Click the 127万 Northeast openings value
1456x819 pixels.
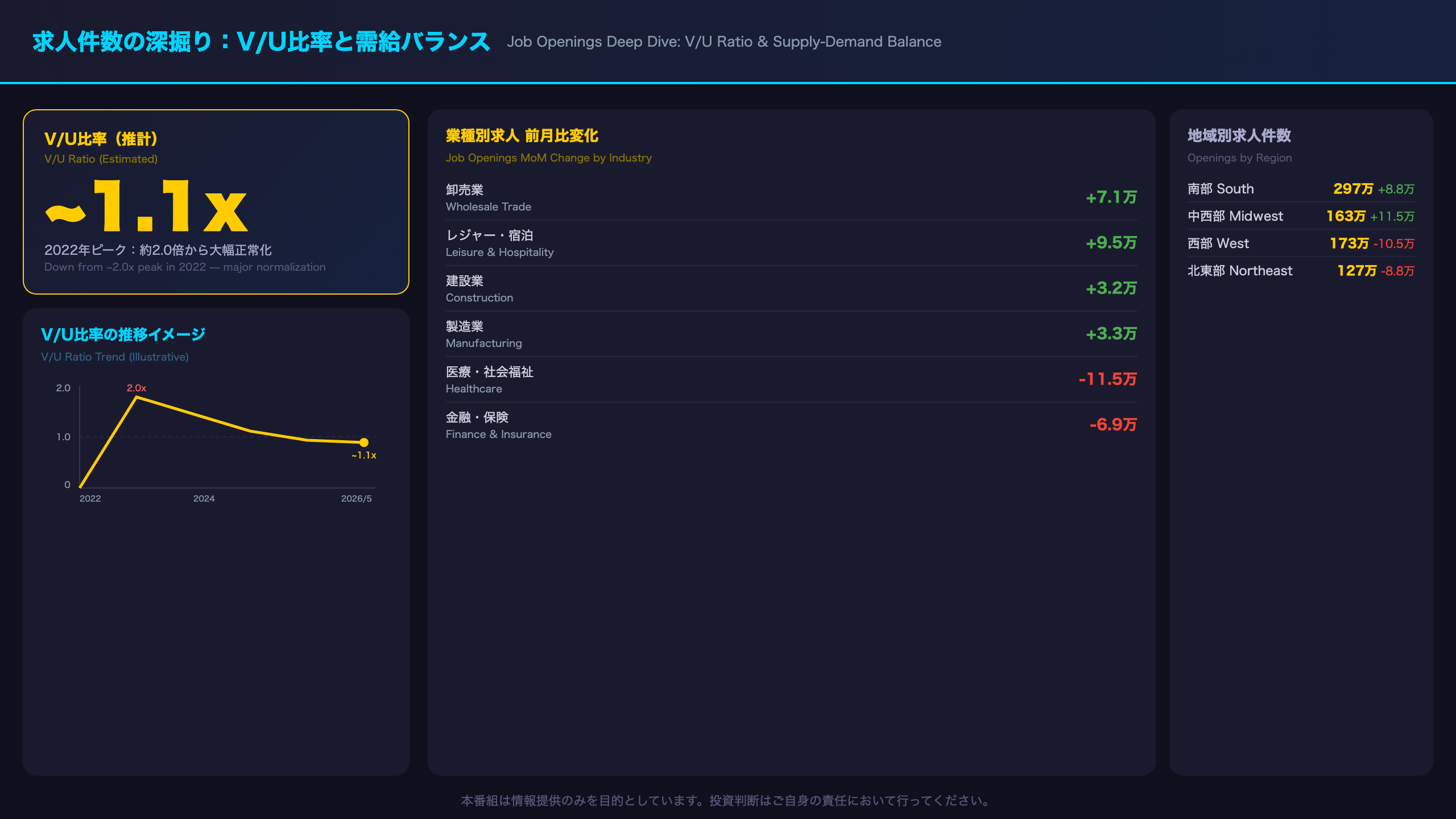click(x=1357, y=271)
